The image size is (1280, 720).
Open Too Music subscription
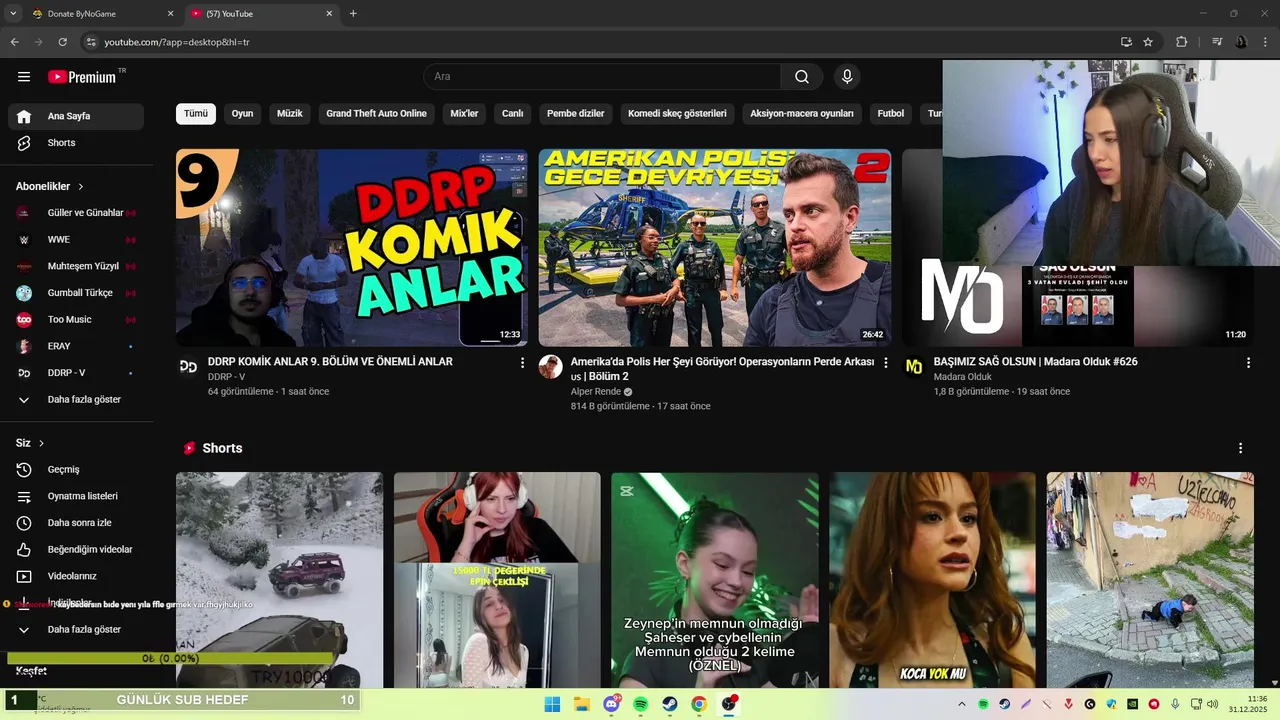point(76,320)
